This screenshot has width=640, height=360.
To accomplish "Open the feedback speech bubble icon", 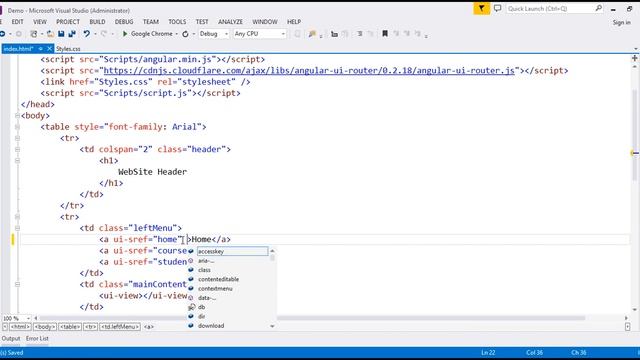I will (x=497, y=8).
